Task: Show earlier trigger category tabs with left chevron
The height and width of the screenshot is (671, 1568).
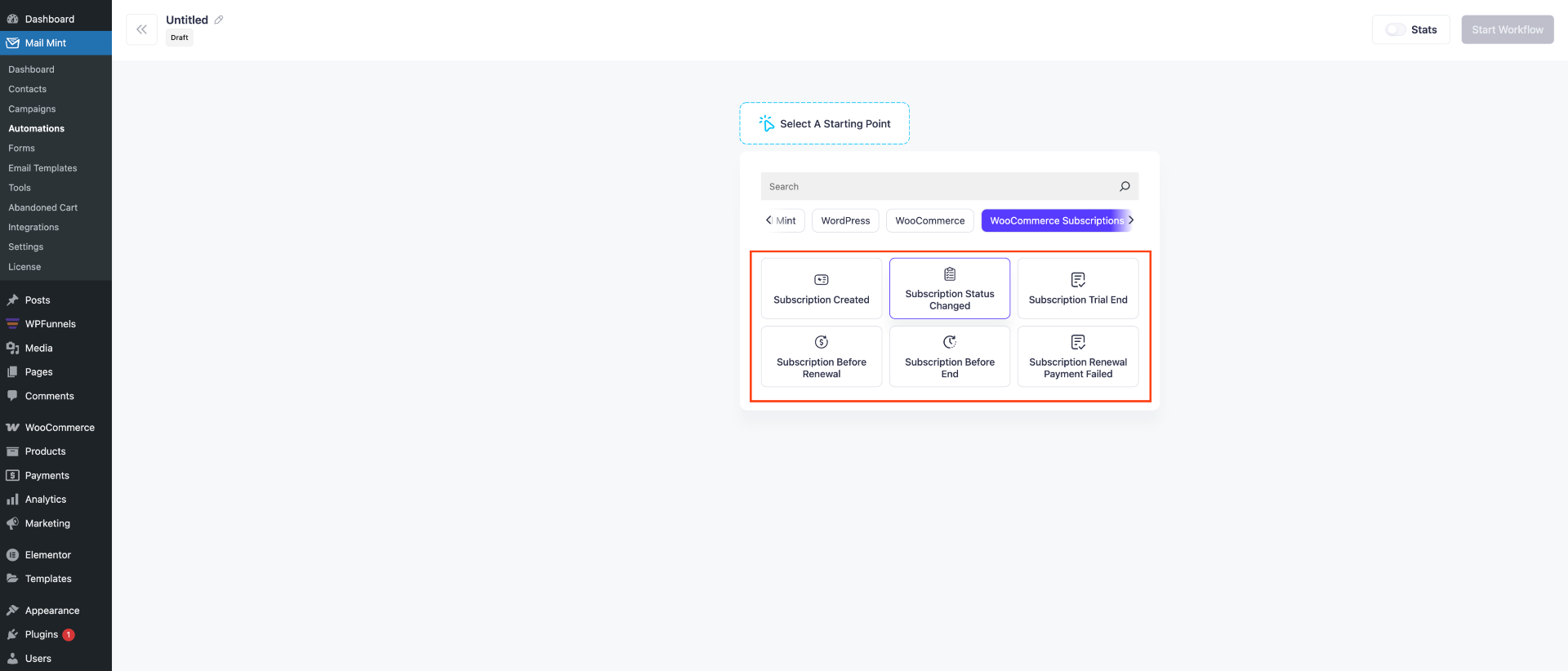Action: [768, 220]
